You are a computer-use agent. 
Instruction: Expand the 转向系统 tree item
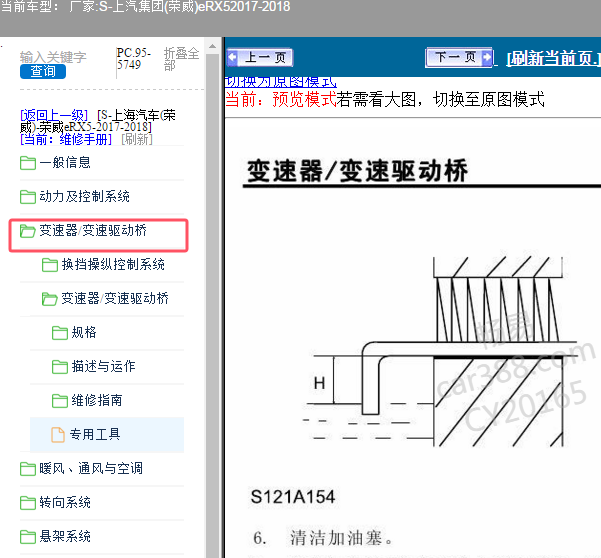(x=65, y=503)
